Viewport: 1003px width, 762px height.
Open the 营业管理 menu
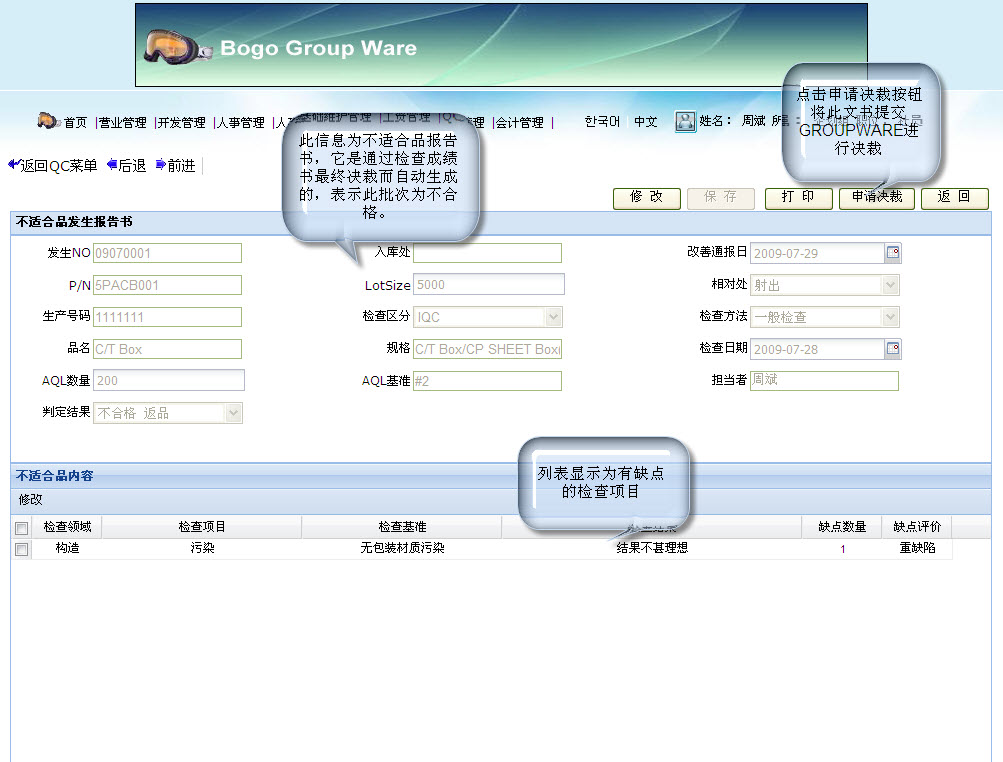121,122
